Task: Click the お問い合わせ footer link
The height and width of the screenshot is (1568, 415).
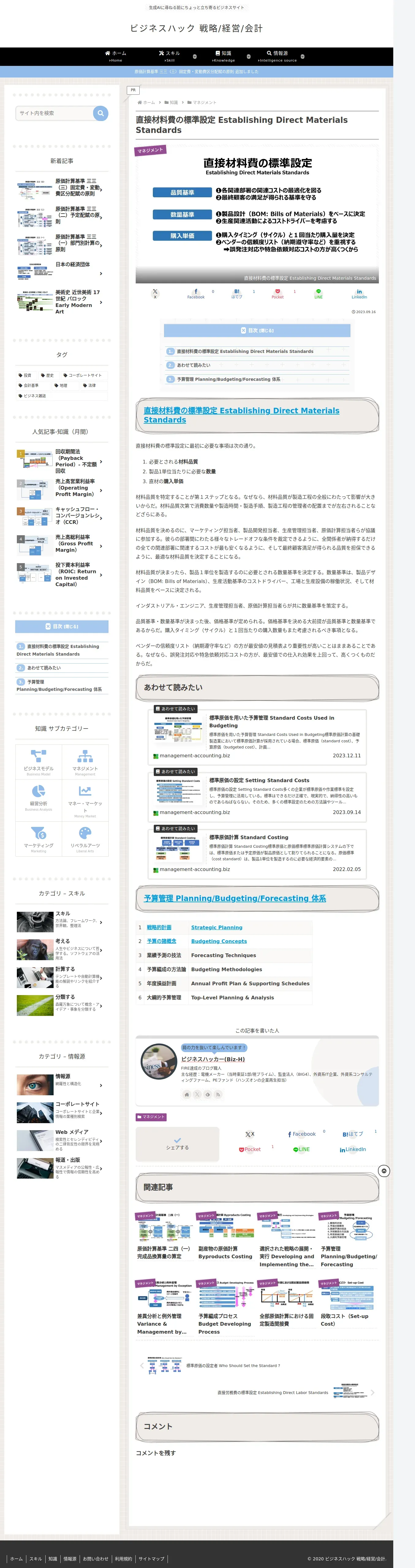Action: tap(96, 1558)
